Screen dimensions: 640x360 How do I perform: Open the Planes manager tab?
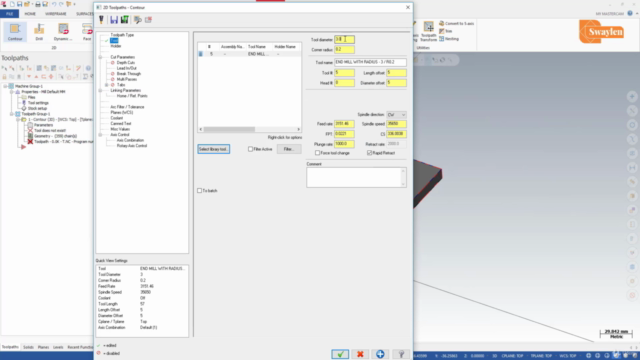43,347
